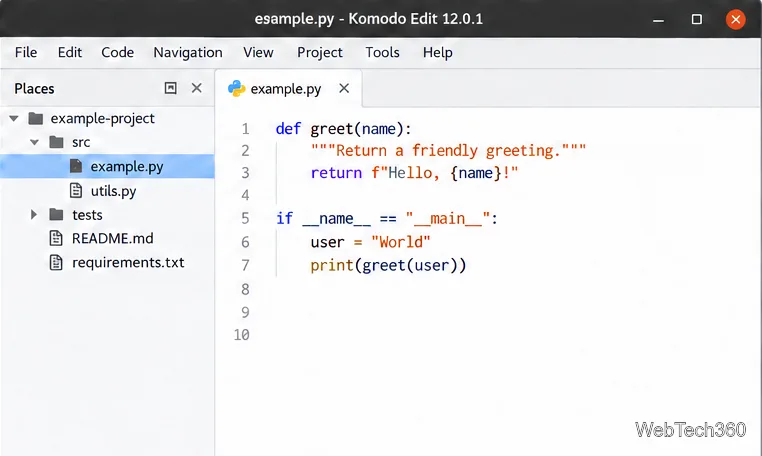Minimize the Komodo Edit window
762x456 pixels.
[658, 19]
